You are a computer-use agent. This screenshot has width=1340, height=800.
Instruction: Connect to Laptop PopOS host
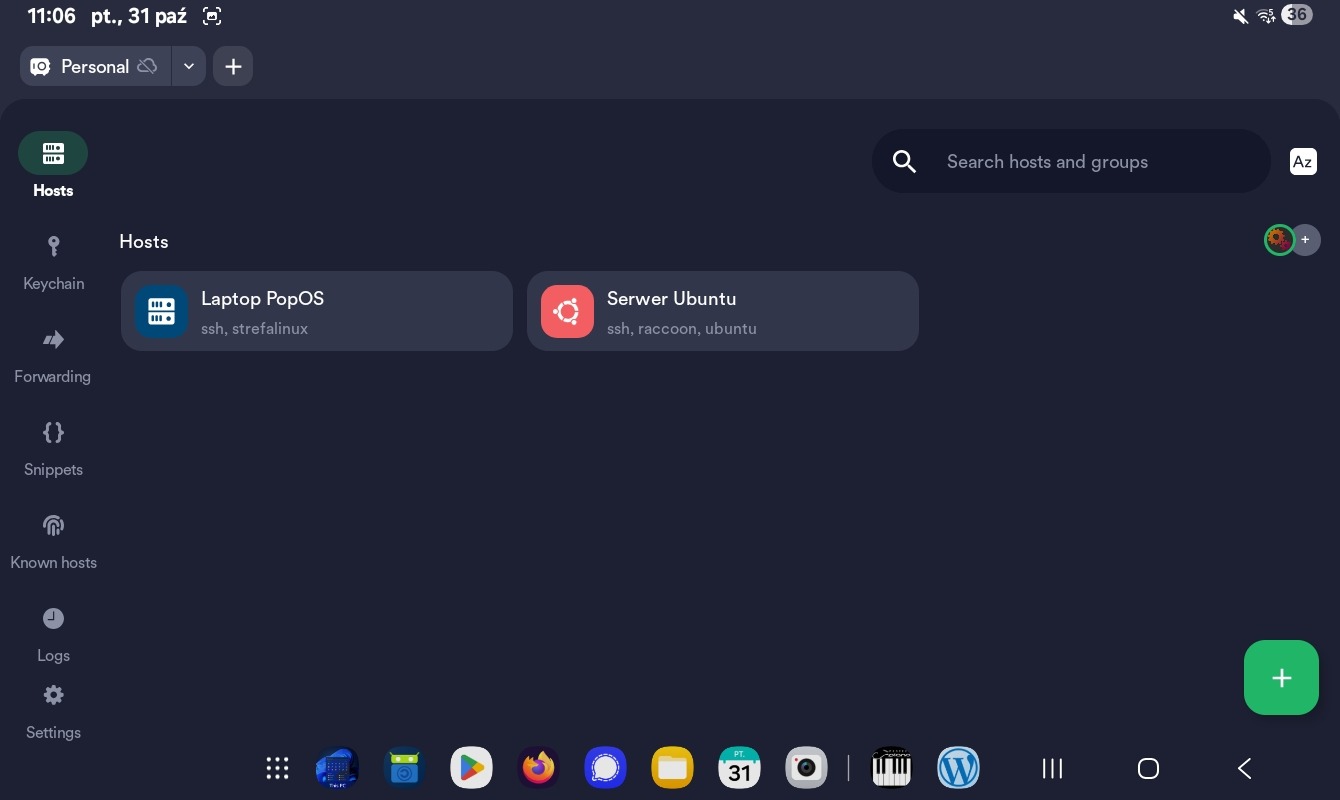coord(317,311)
